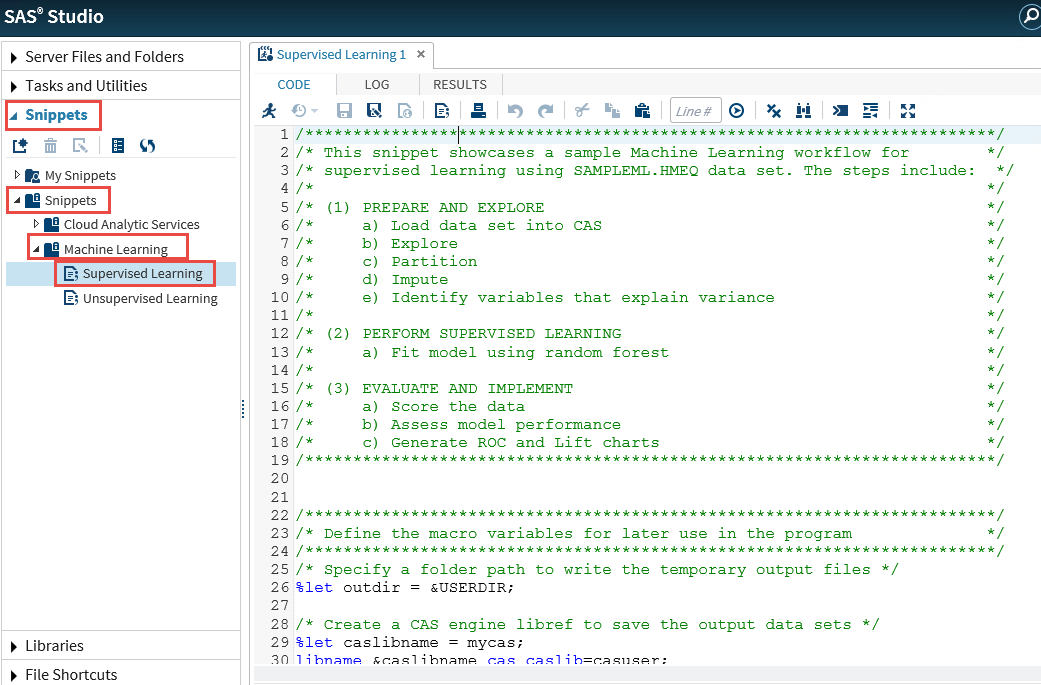The image size is (1041, 685).
Task: Close the Supervised Learning 1 tab
Action: [x=421, y=54]
